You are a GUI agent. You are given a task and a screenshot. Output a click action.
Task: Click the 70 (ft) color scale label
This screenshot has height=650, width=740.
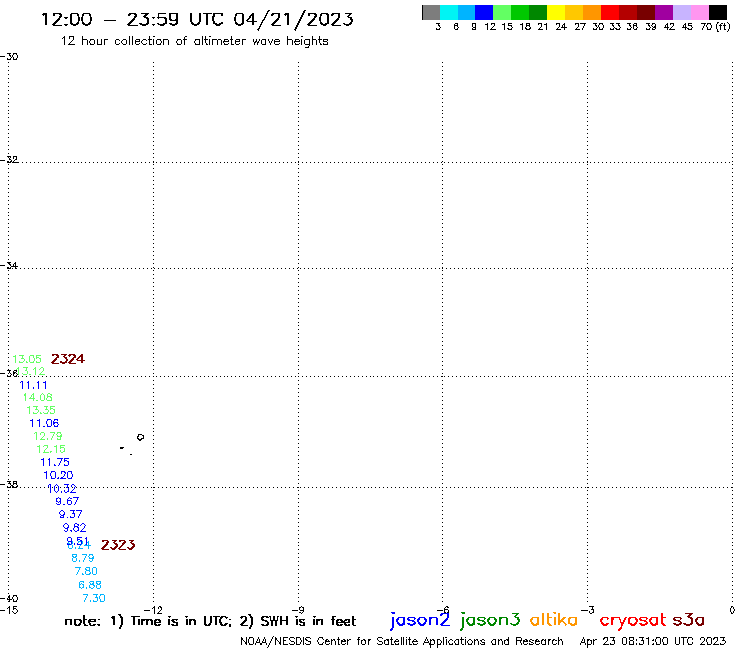point(715,27)
